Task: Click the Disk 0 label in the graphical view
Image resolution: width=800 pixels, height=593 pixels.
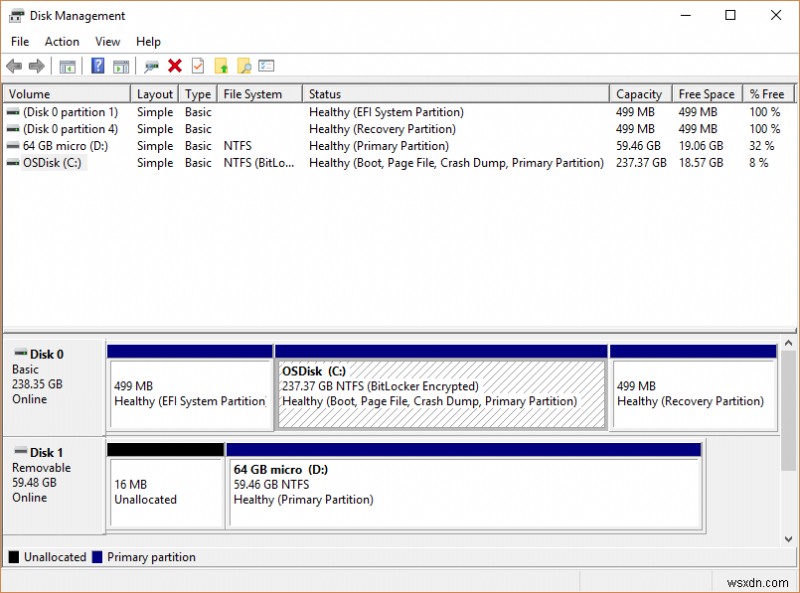Action: [x=46, y=354]
